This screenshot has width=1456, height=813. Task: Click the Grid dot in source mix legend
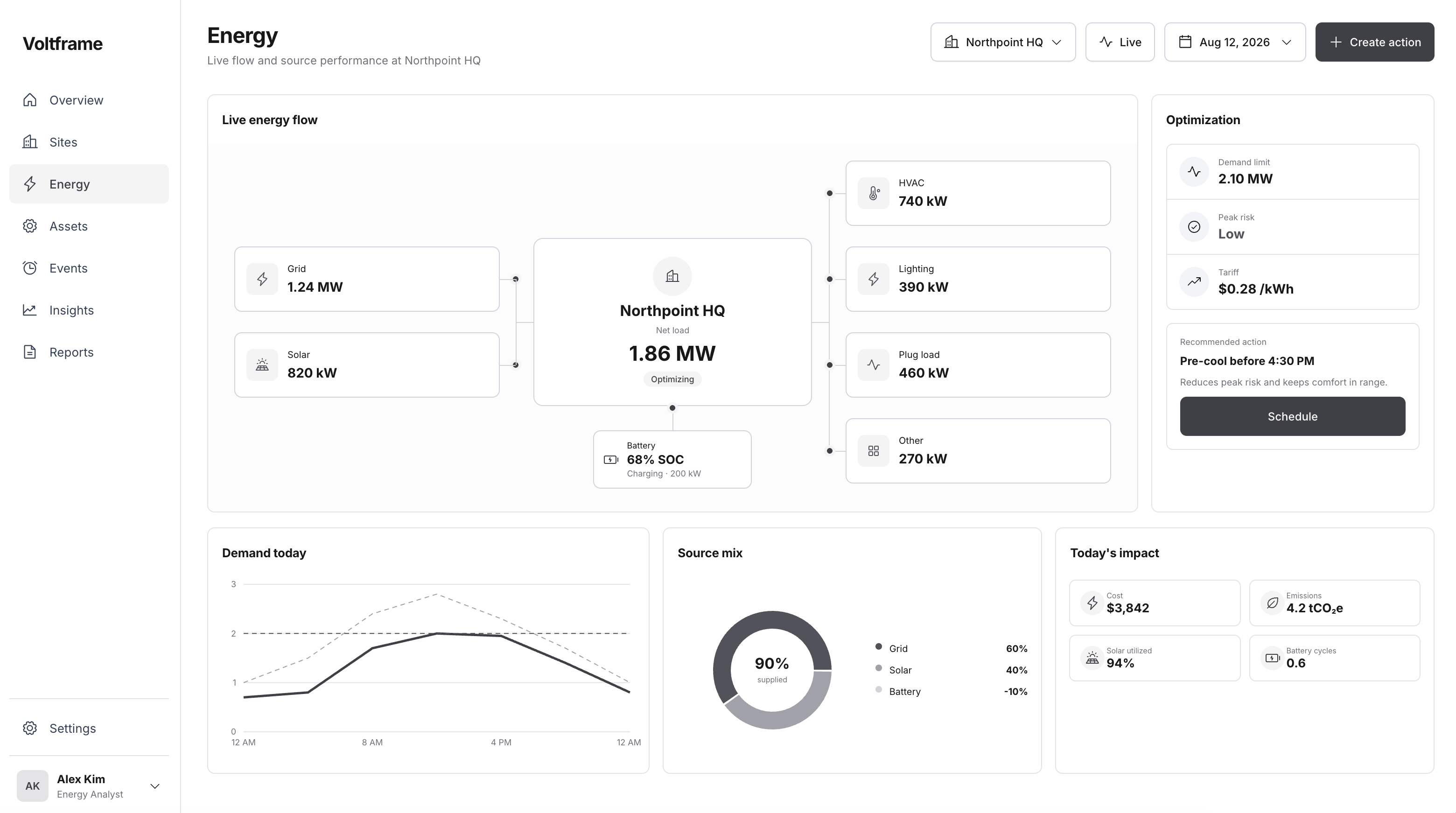pos(878,647)
